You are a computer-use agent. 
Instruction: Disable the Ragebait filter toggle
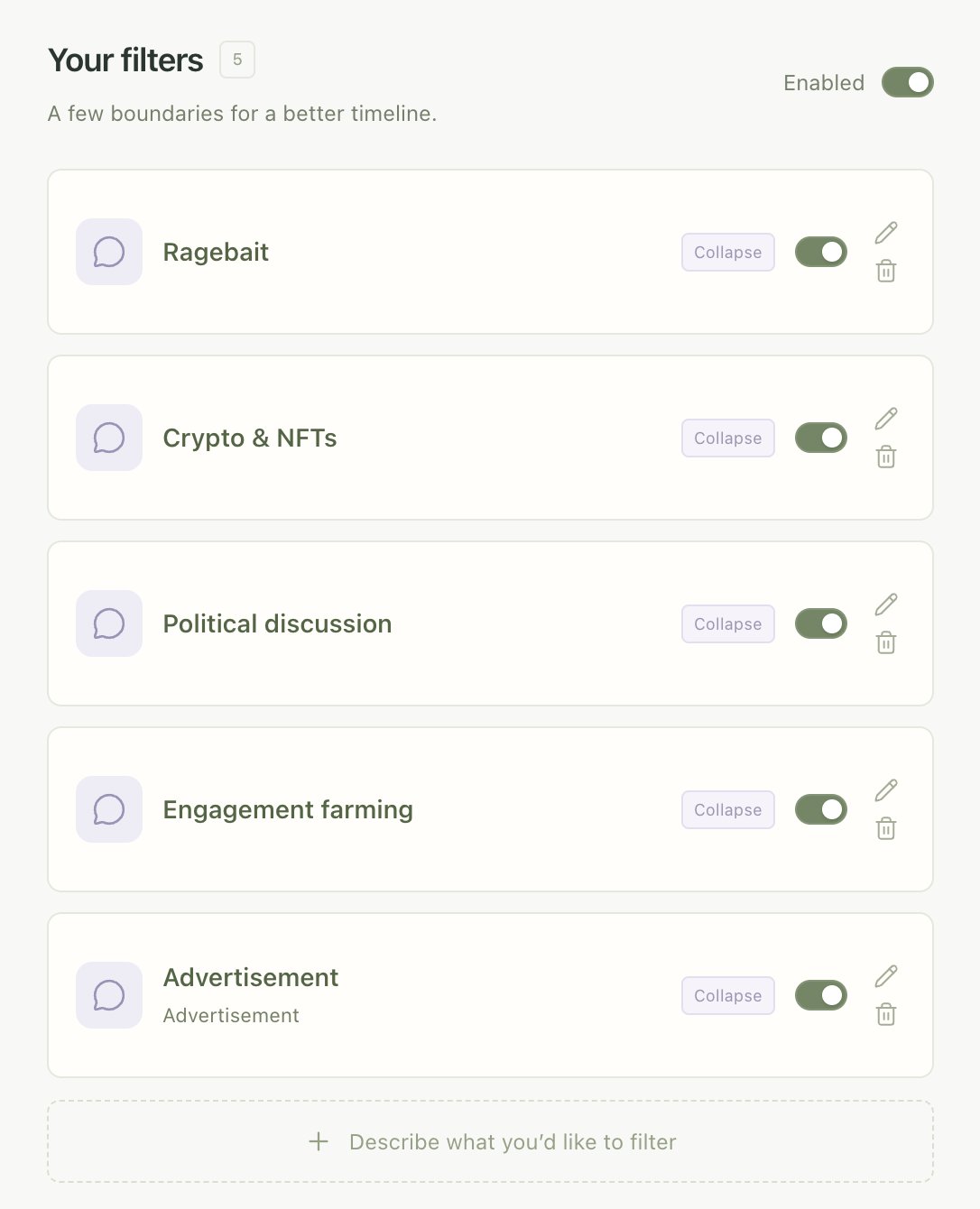coord(820,252)
